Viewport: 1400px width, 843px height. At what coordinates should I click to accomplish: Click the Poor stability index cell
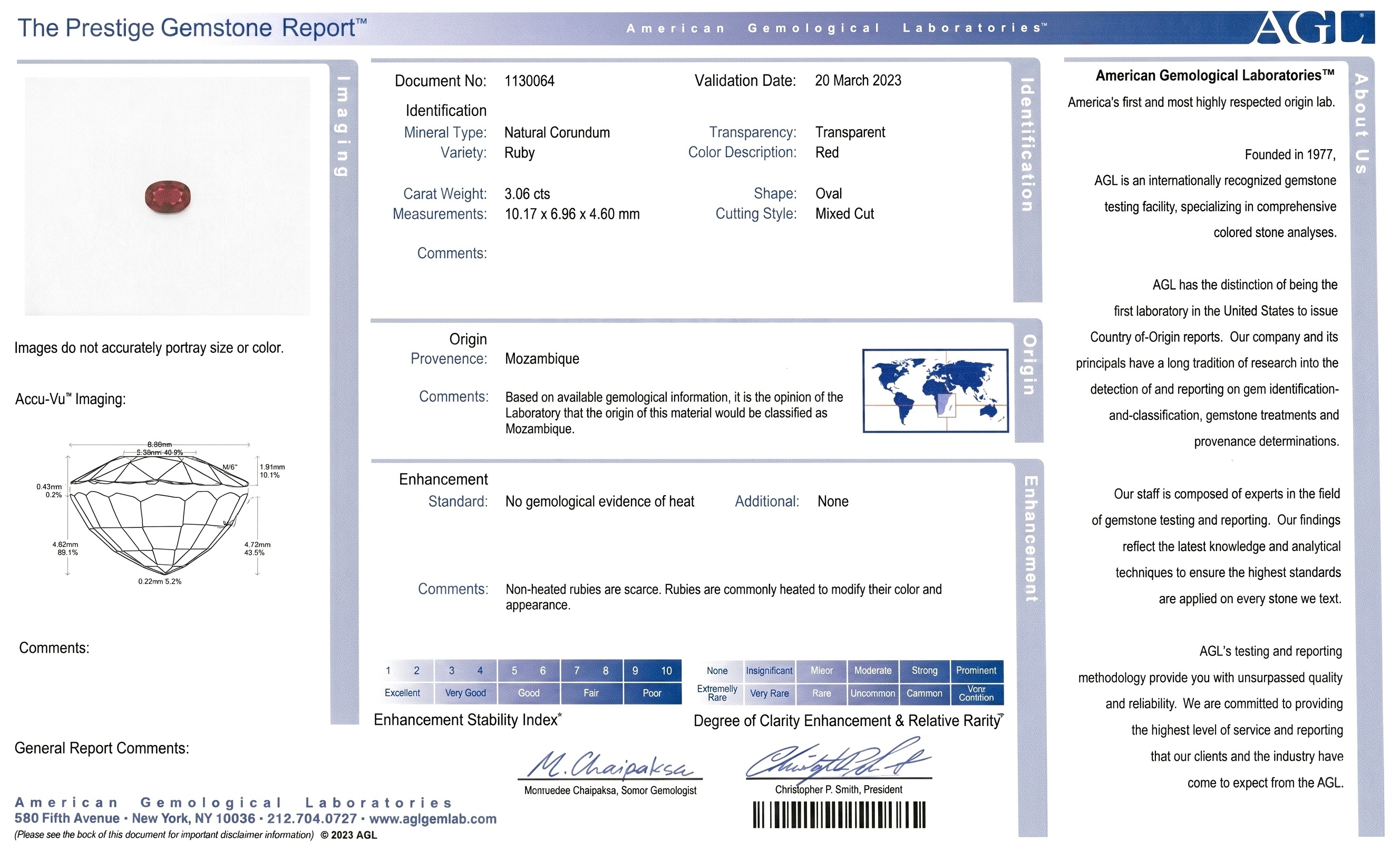pos(652,693)
